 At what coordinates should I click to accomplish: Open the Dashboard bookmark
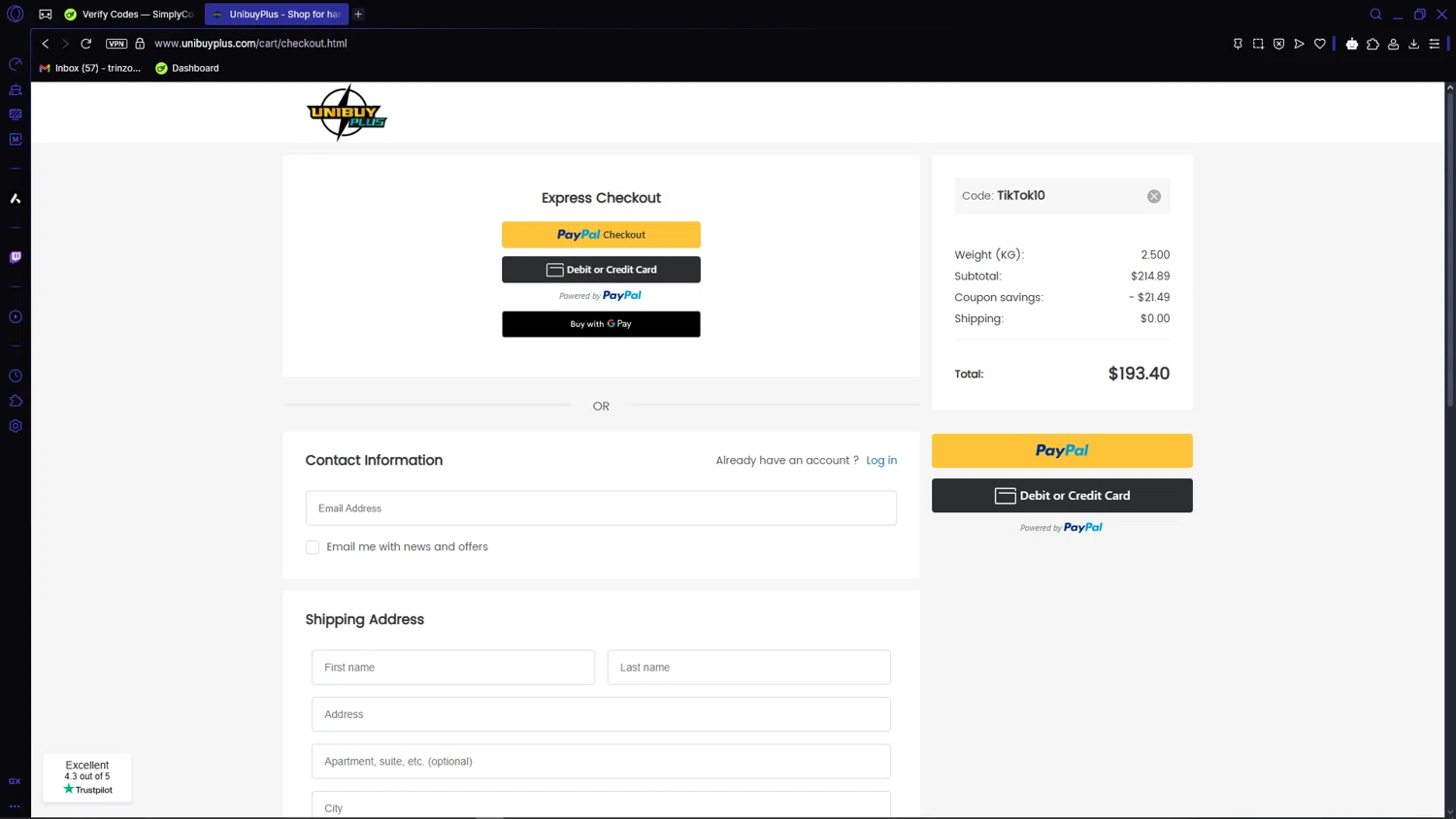187,68
